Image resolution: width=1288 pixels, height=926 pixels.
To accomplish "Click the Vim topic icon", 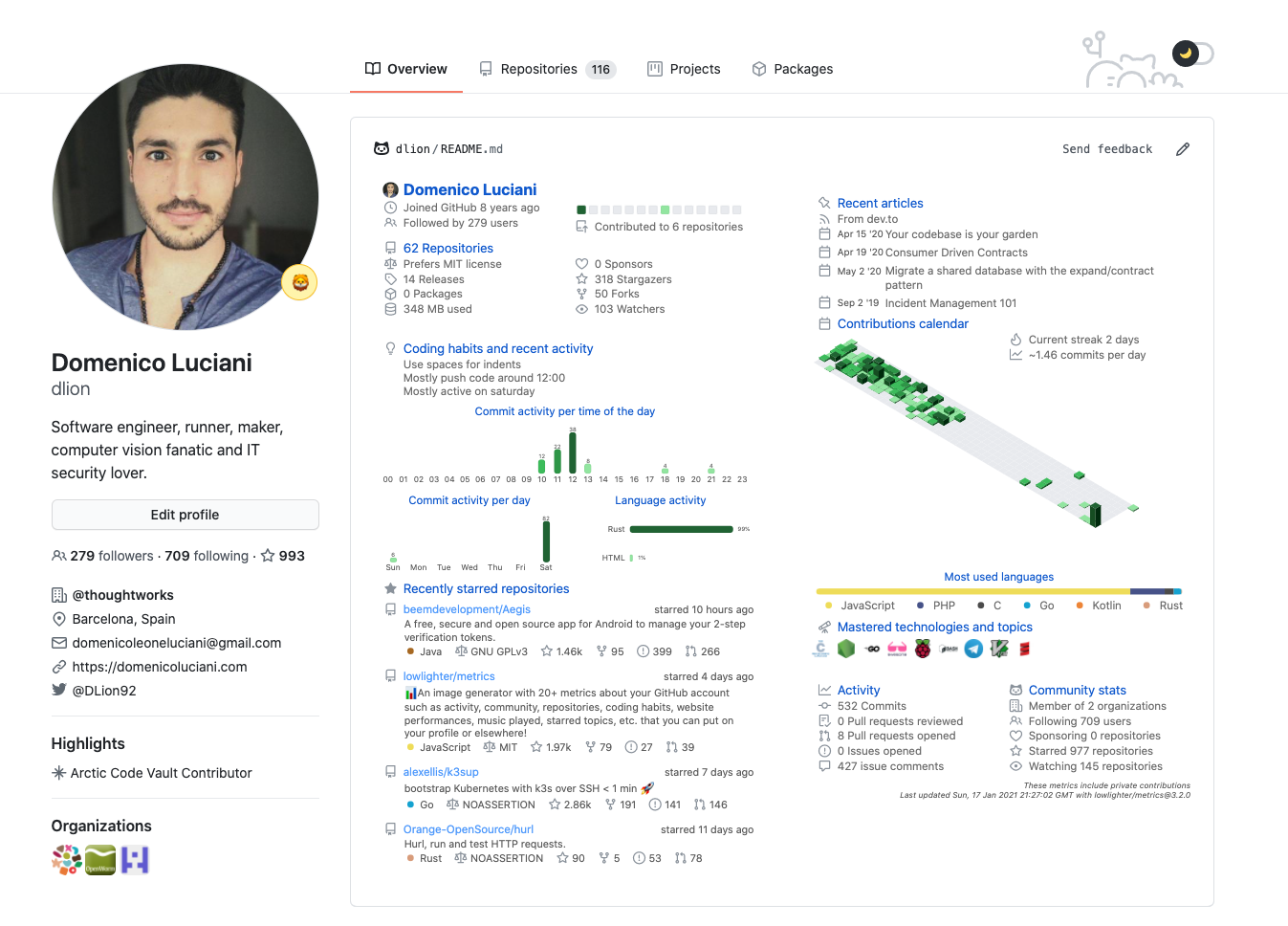I will tap(999, 649).
